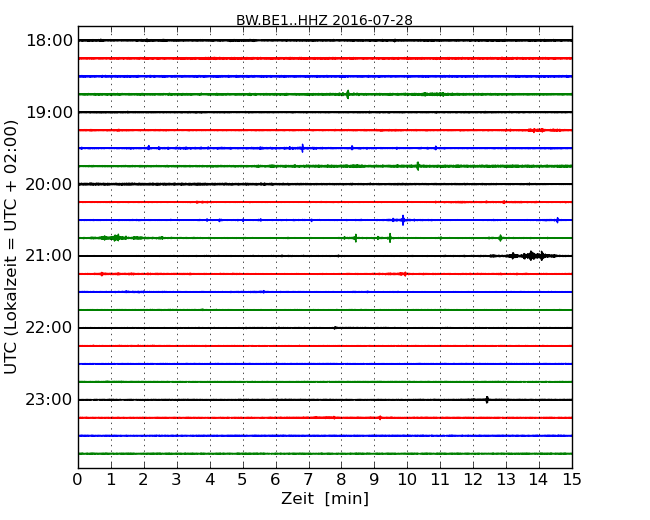Click x-axis tick label 0
The height and width of the screenshot is (520, 650).
(x=78, y=480)
